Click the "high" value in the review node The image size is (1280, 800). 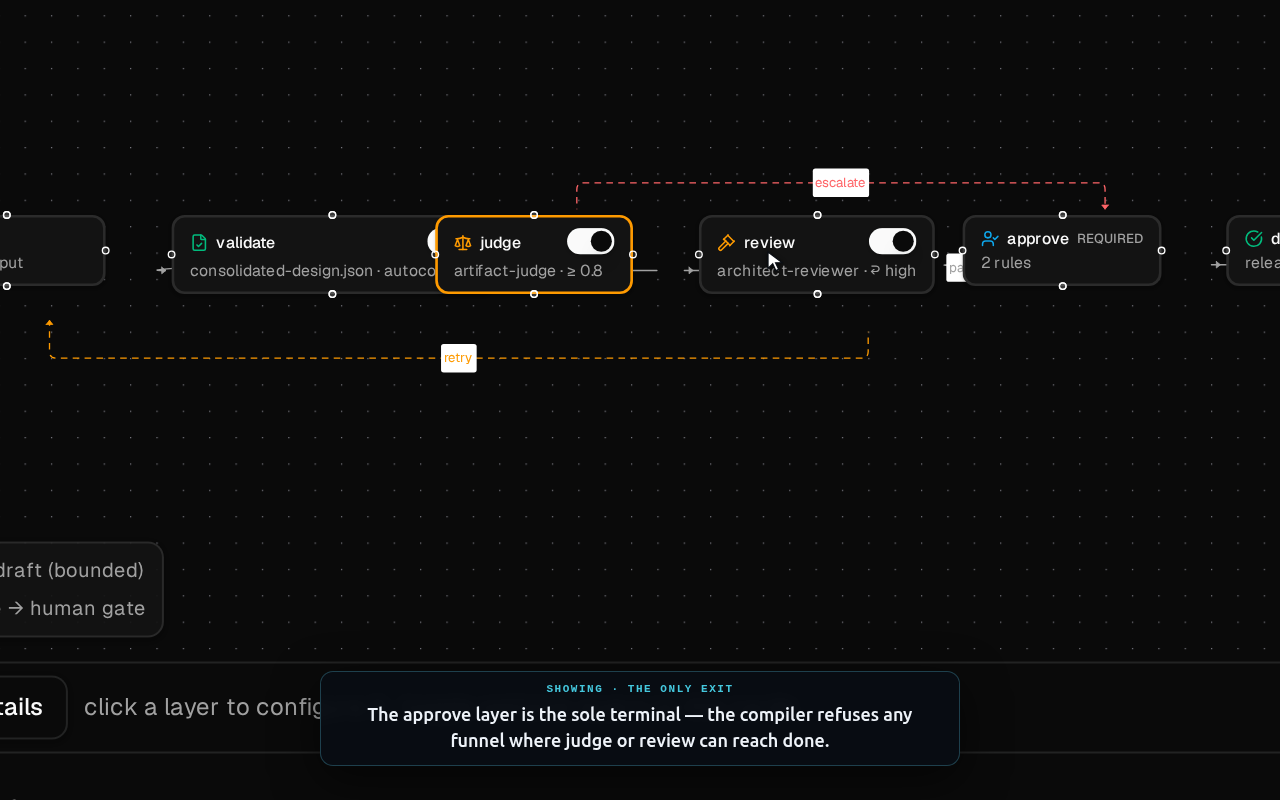900,271
